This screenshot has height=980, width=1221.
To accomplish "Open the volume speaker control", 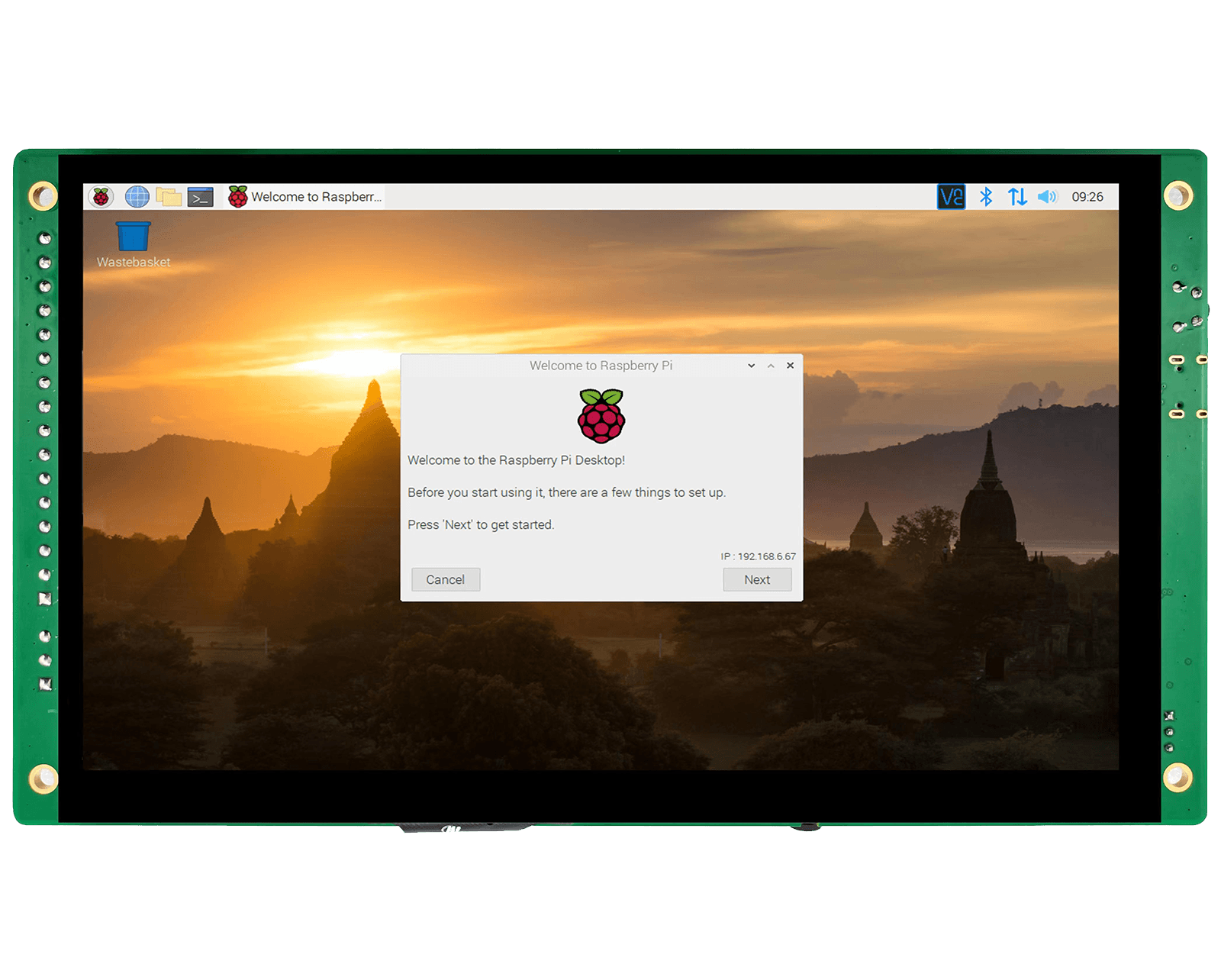I will click(1047, 197).
